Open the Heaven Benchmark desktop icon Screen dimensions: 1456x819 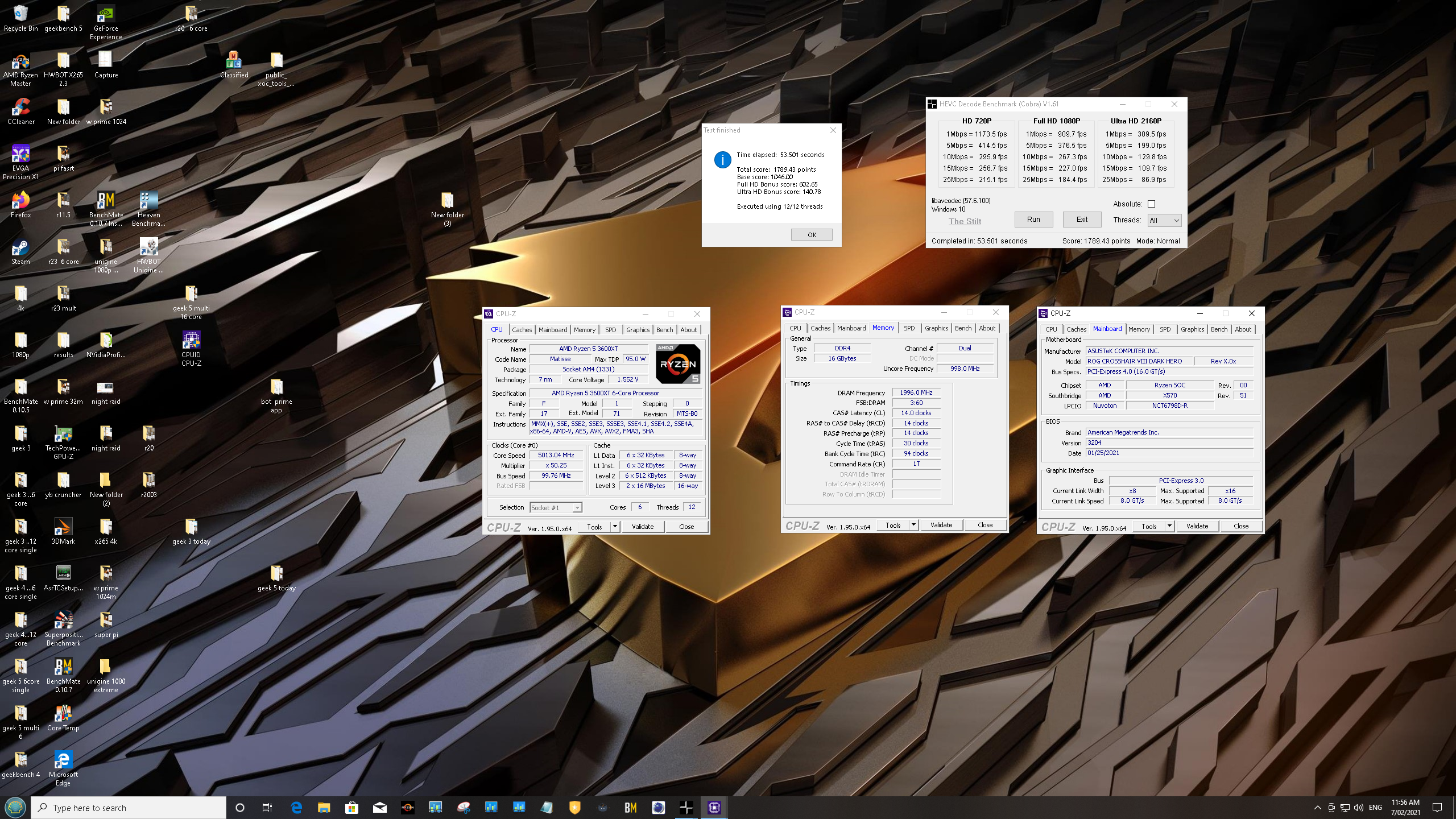click(148, 209)
